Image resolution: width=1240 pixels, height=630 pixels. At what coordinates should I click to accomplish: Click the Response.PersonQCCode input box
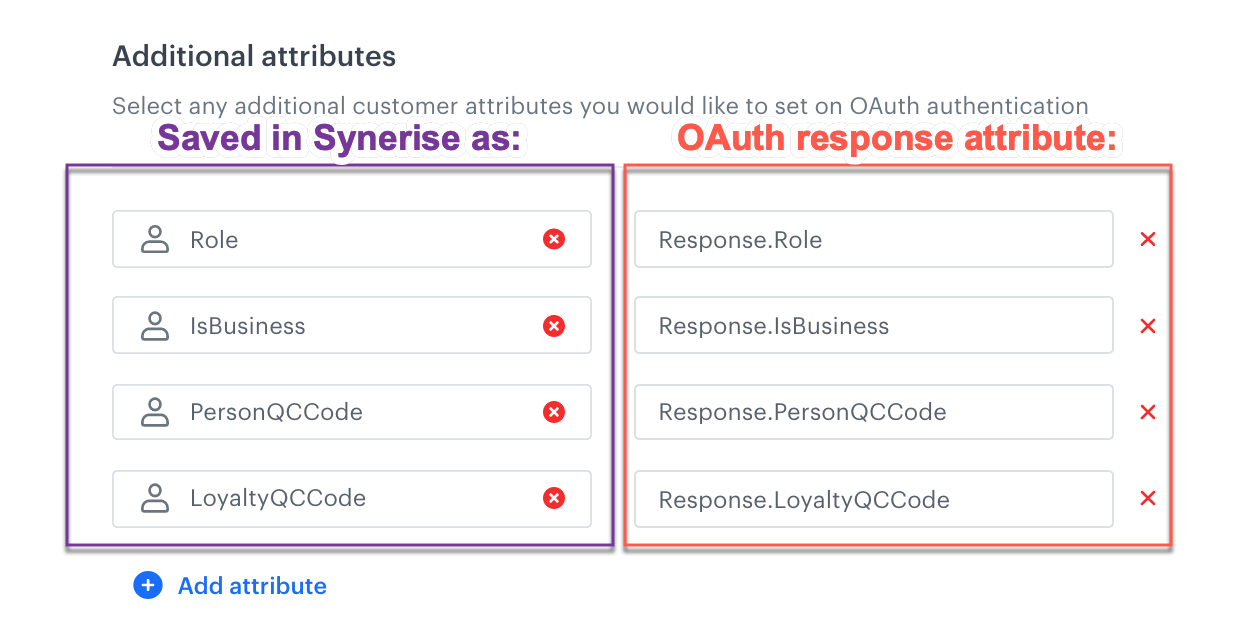click(x=870, y=412)
